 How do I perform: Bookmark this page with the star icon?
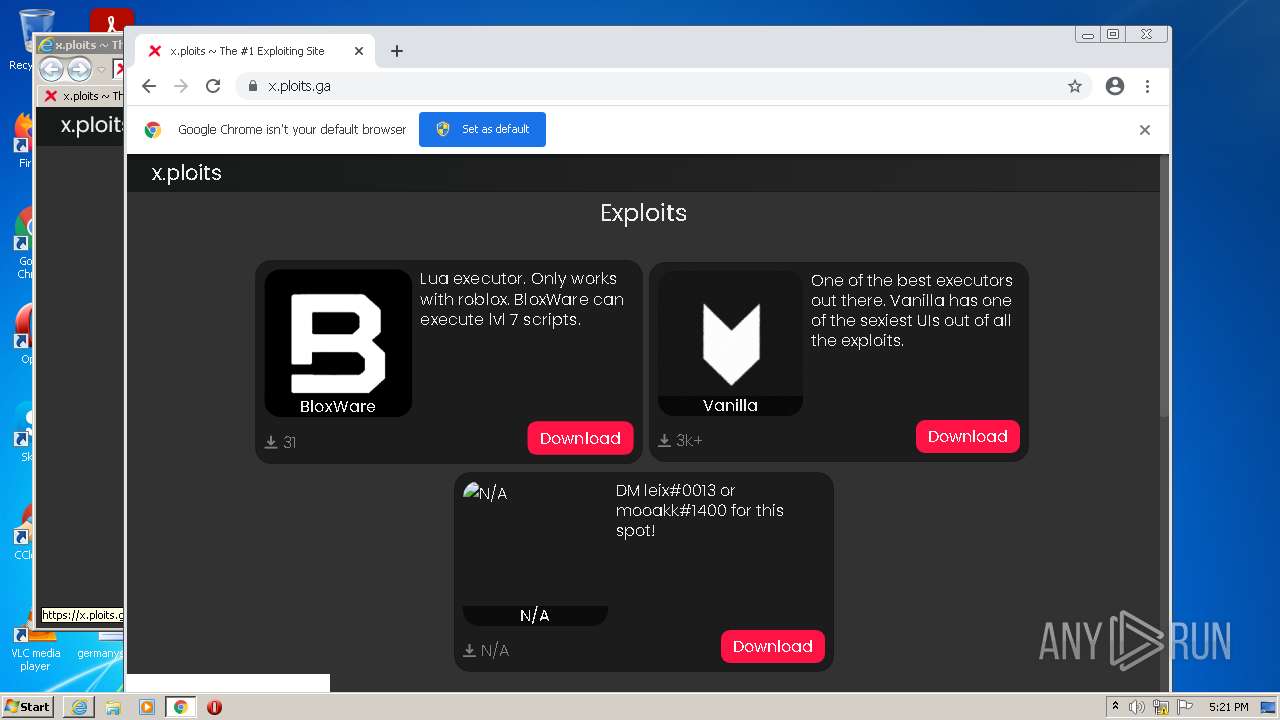[x=1075, y=86]
